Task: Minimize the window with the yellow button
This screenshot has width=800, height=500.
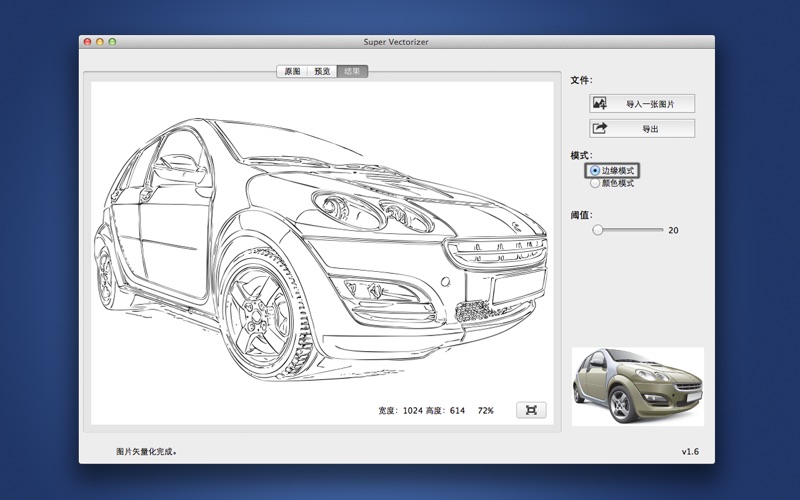Action: click(100, 42)
